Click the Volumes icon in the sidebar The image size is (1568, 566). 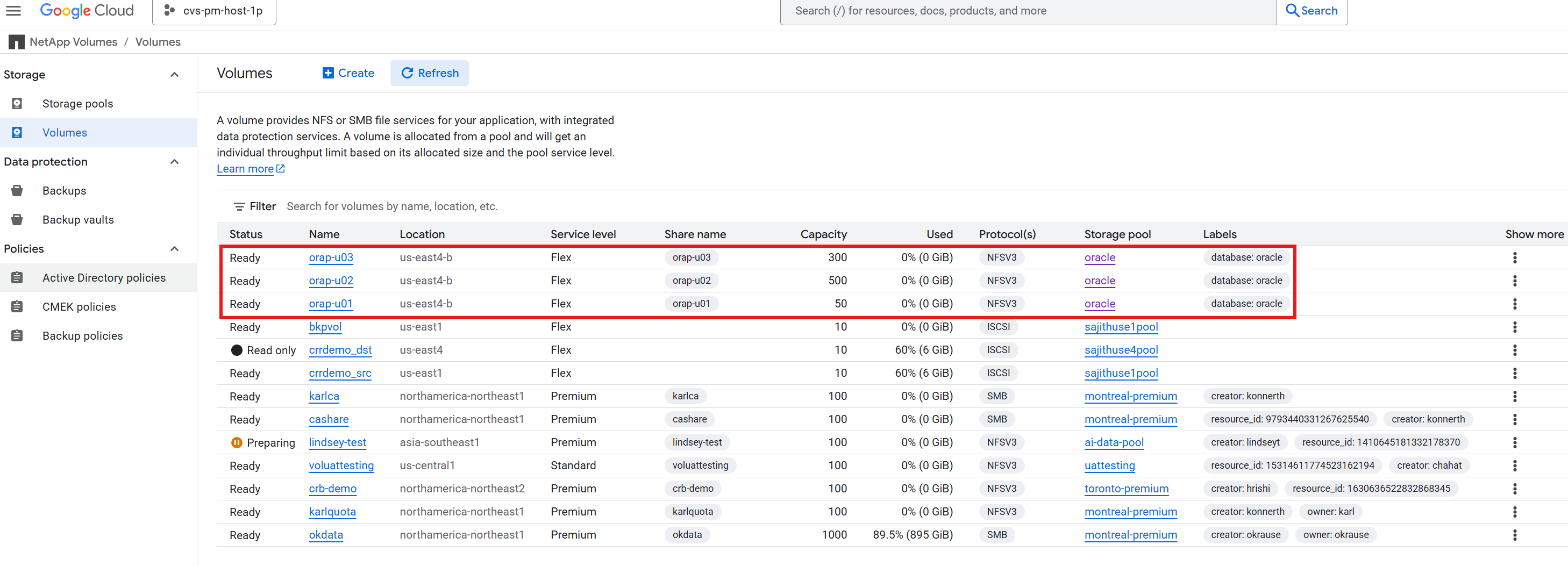17,132
